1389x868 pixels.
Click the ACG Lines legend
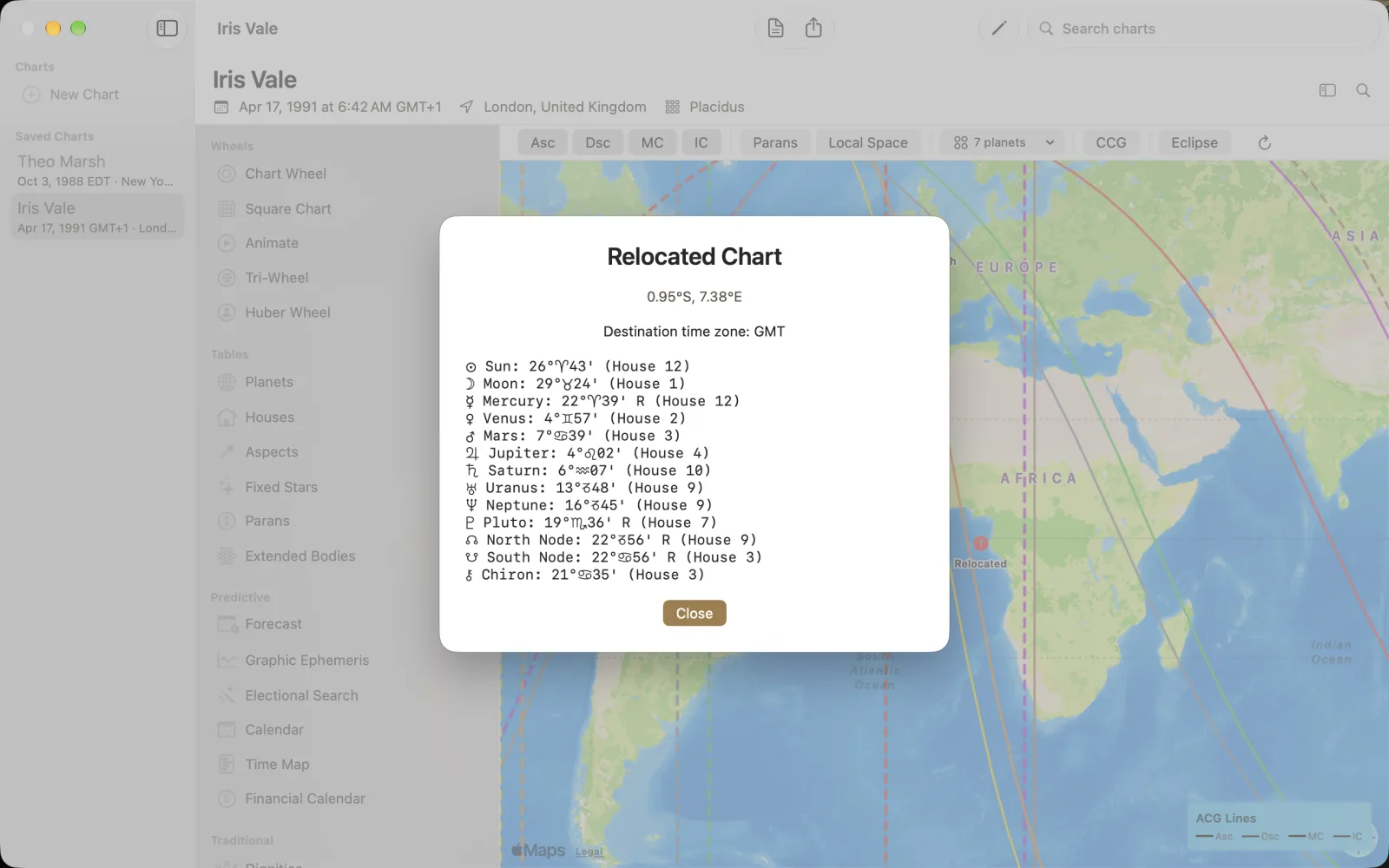[x=1278, y=826]
